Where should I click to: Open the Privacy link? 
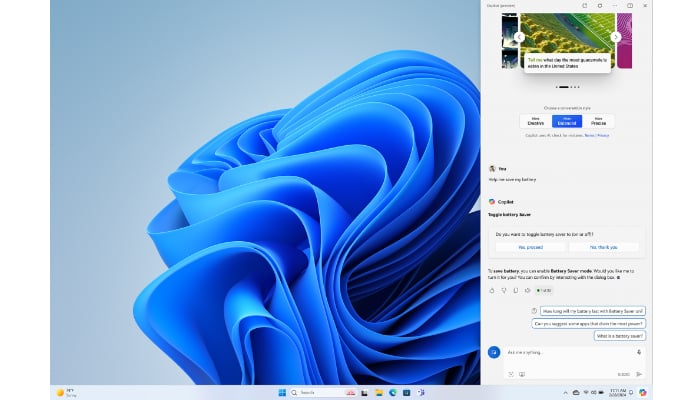point(603,135)
